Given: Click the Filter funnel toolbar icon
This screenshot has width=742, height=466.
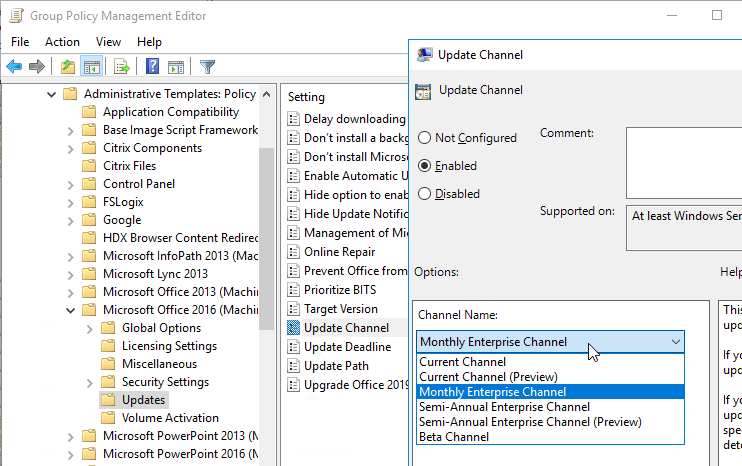Looking at the screenshot, I should (x=207, y=67).
